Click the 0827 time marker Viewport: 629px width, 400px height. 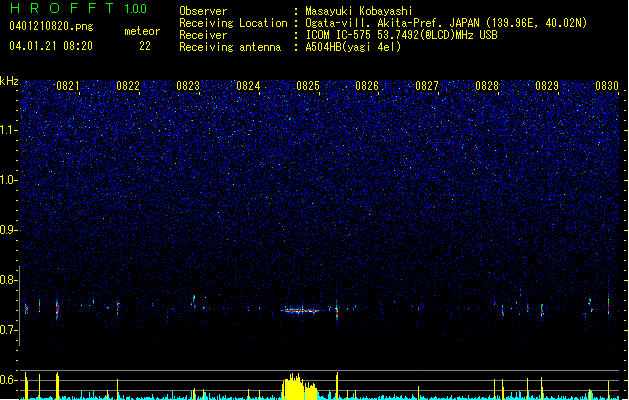tap(427, 86)
